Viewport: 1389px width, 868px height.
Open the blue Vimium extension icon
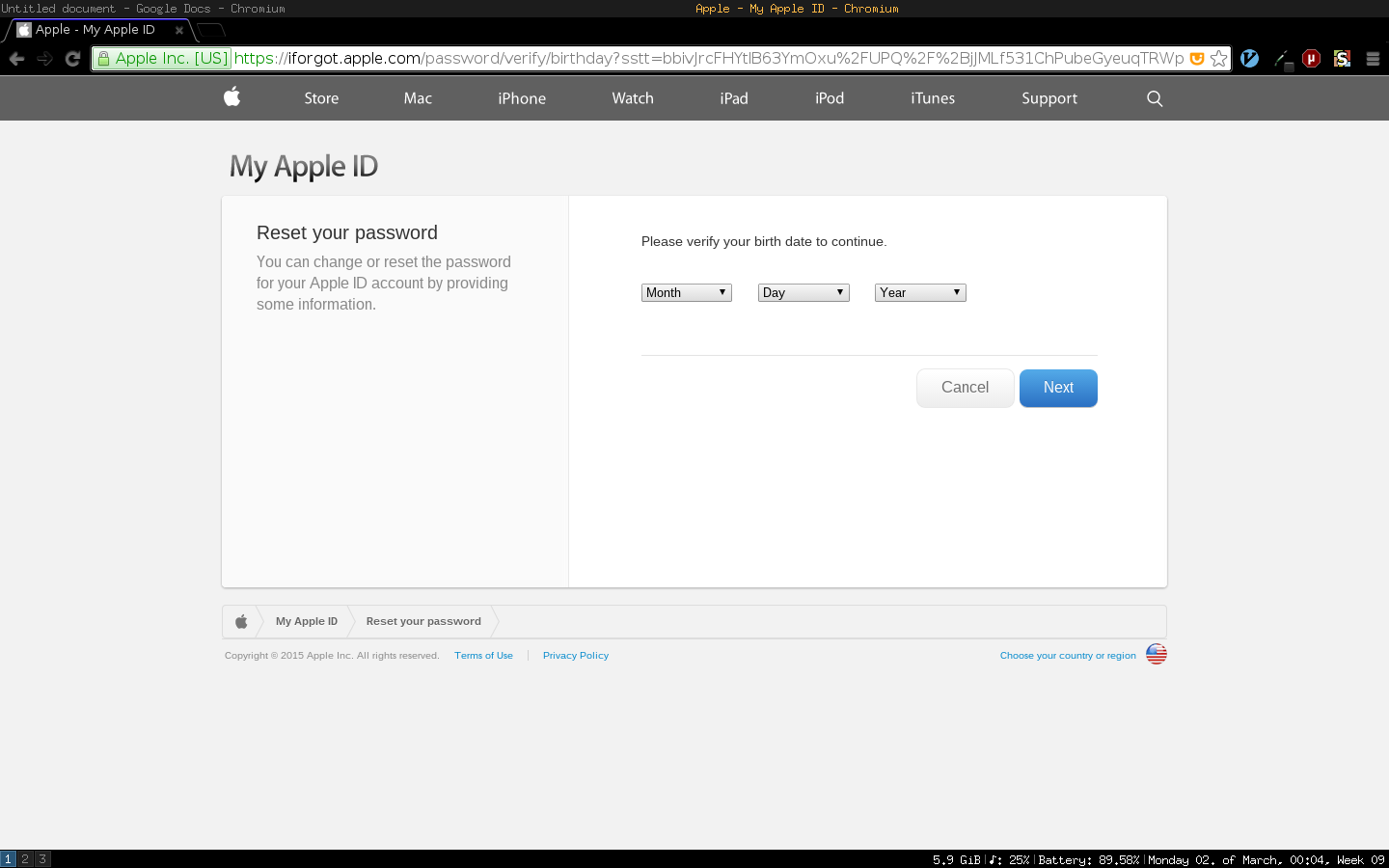coord(1249,59)
